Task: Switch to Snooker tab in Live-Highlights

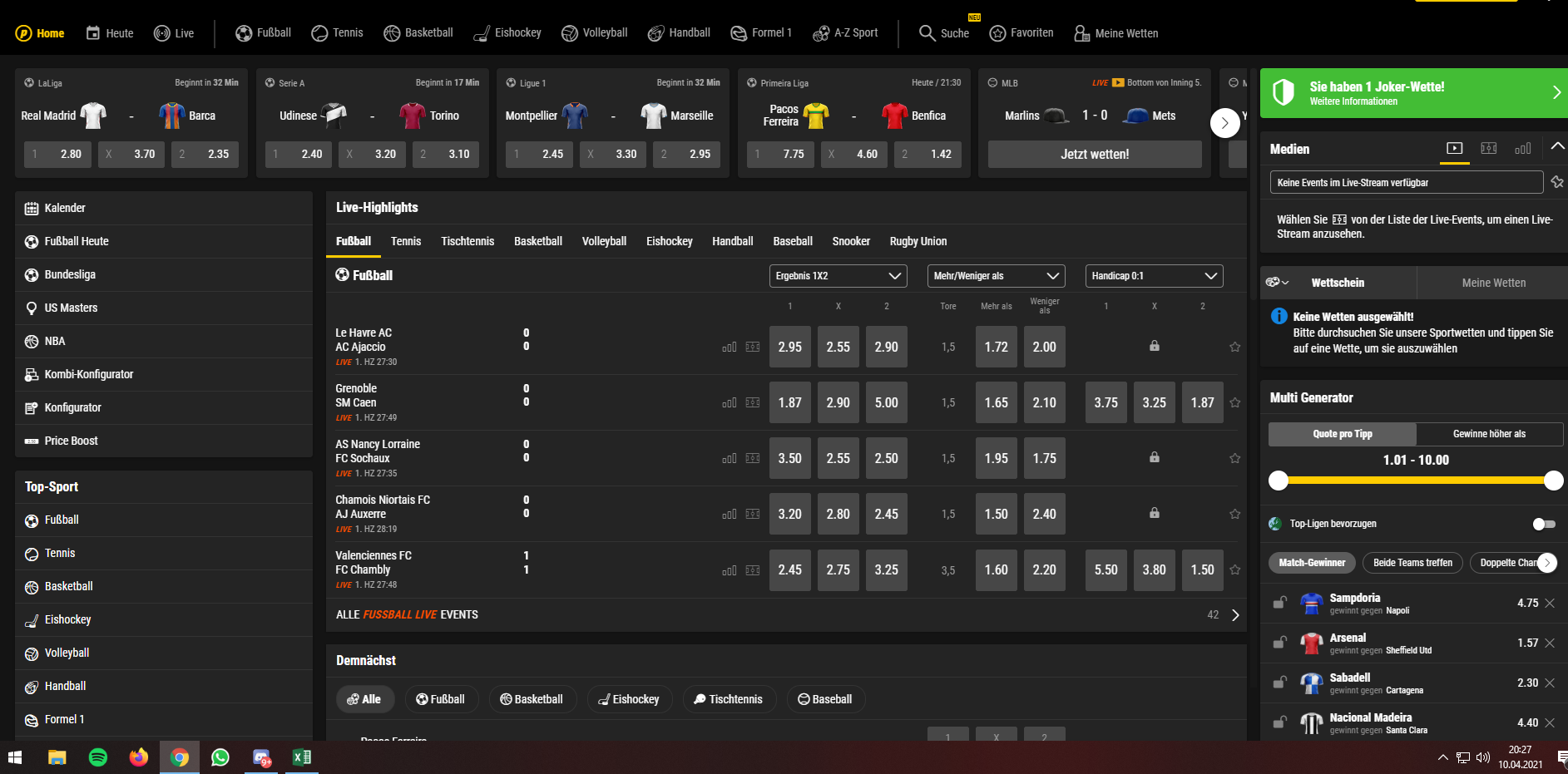Action: (851, 241)
